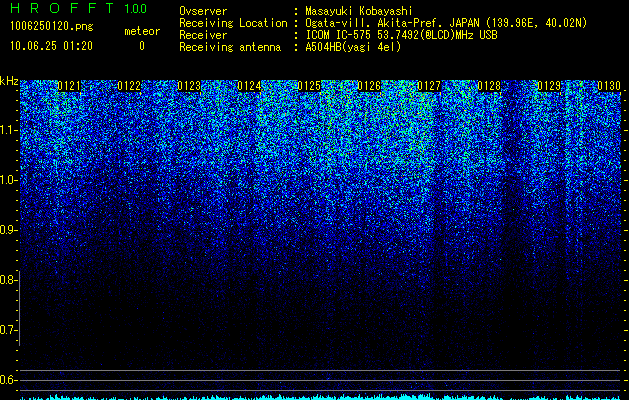Click the meteor count value 0
Screen dimensions: 629x400
[142, 46]
